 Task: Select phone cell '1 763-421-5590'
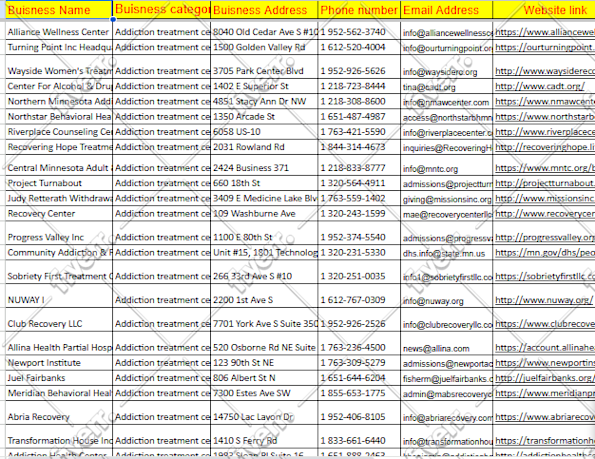359,132
